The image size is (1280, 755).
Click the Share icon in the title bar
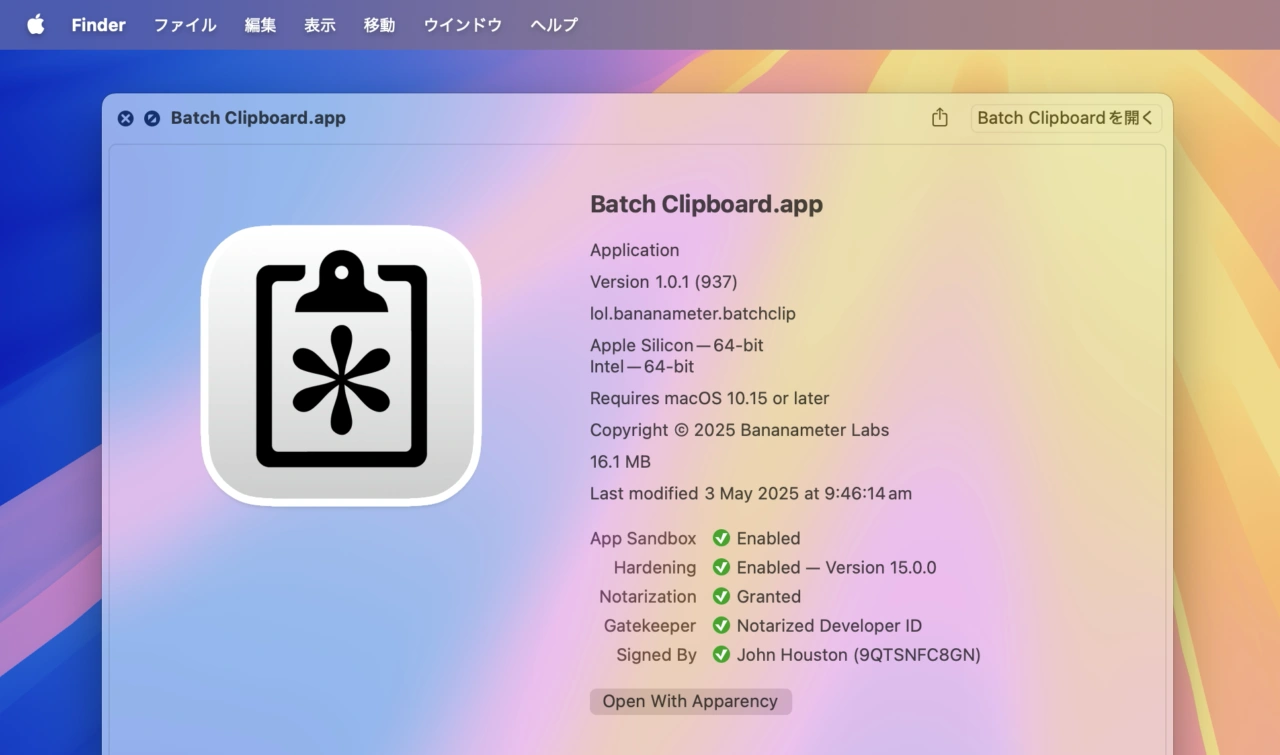[x=939, y=118]
